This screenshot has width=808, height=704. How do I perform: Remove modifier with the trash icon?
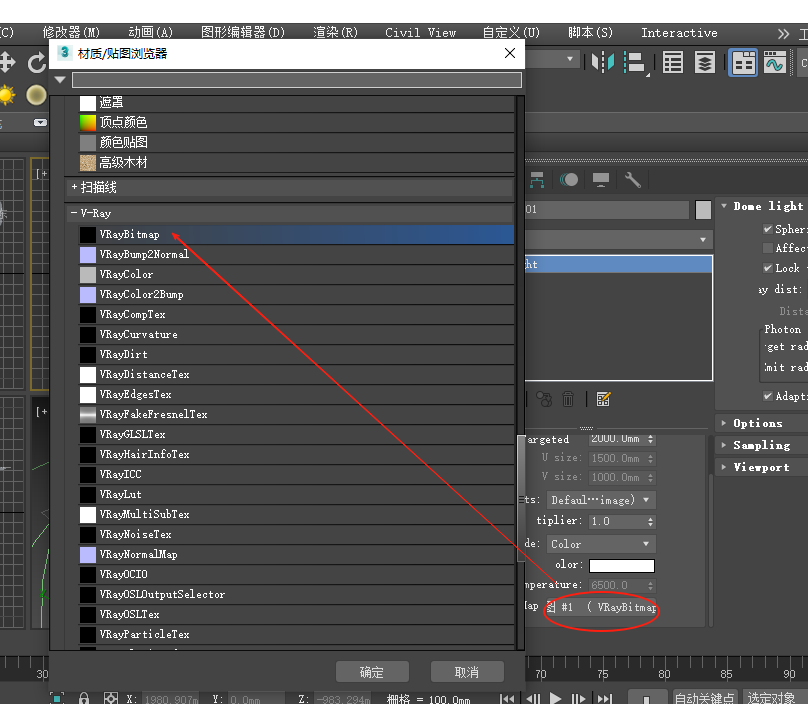tap(568, 399)
